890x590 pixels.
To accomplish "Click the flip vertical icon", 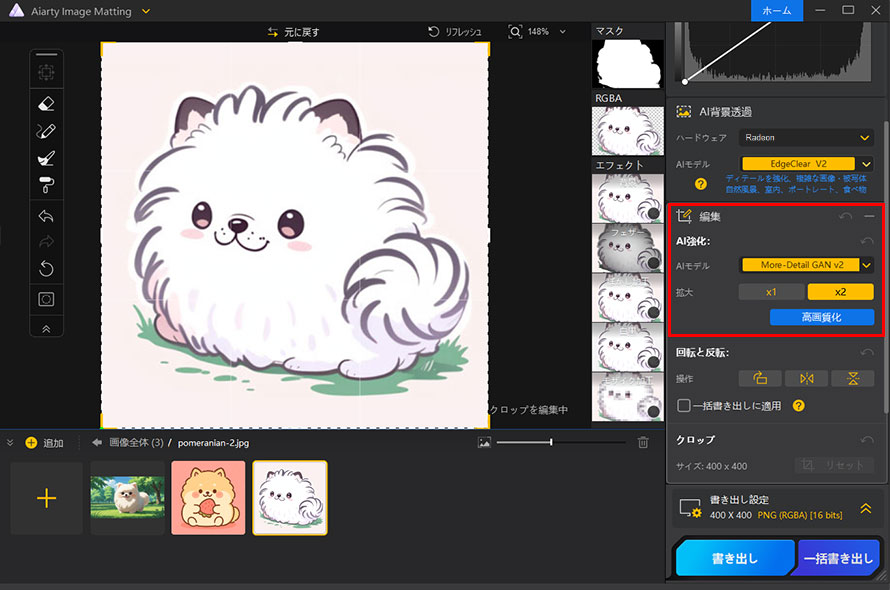I will 853,378.
